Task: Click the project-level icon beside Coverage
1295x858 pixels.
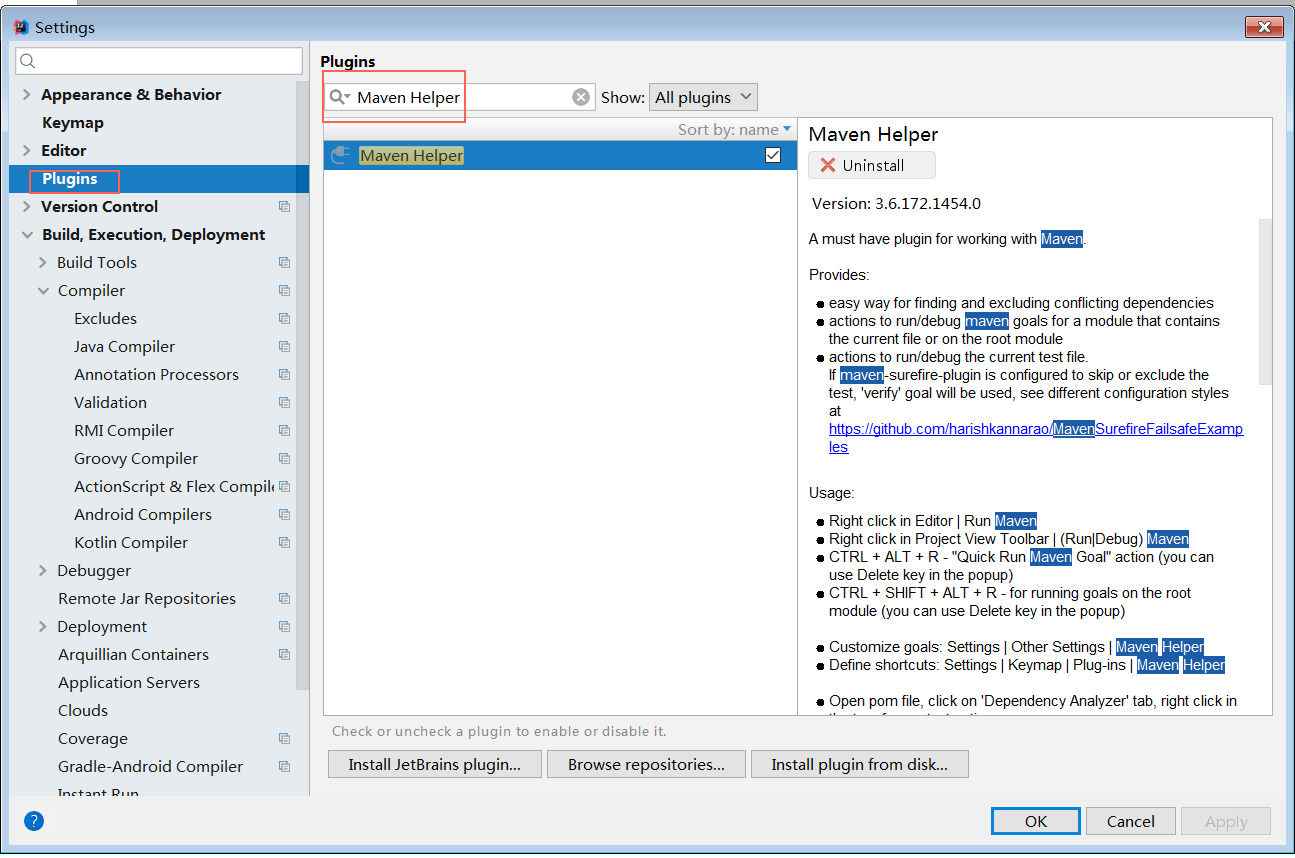Action: [x=285, y=738]
